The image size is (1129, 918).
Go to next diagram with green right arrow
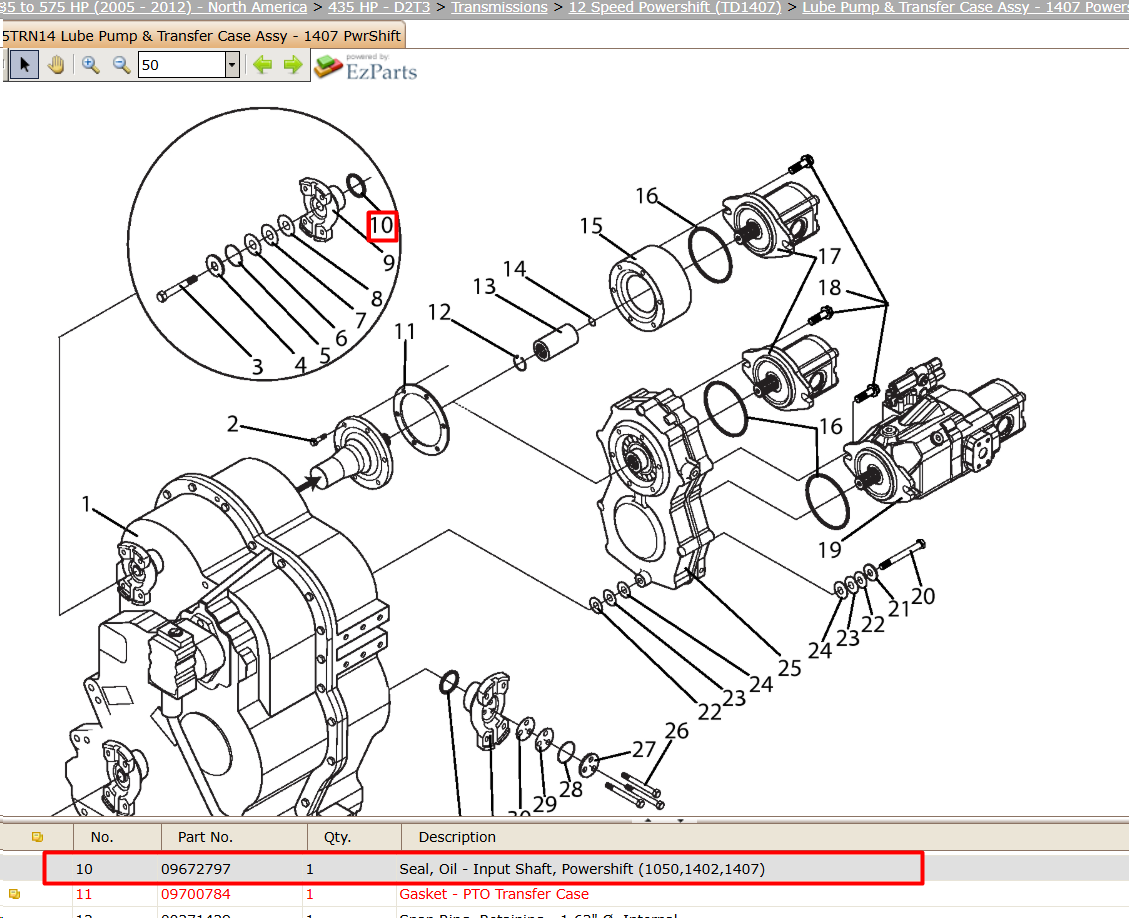[x=293, y=65]
